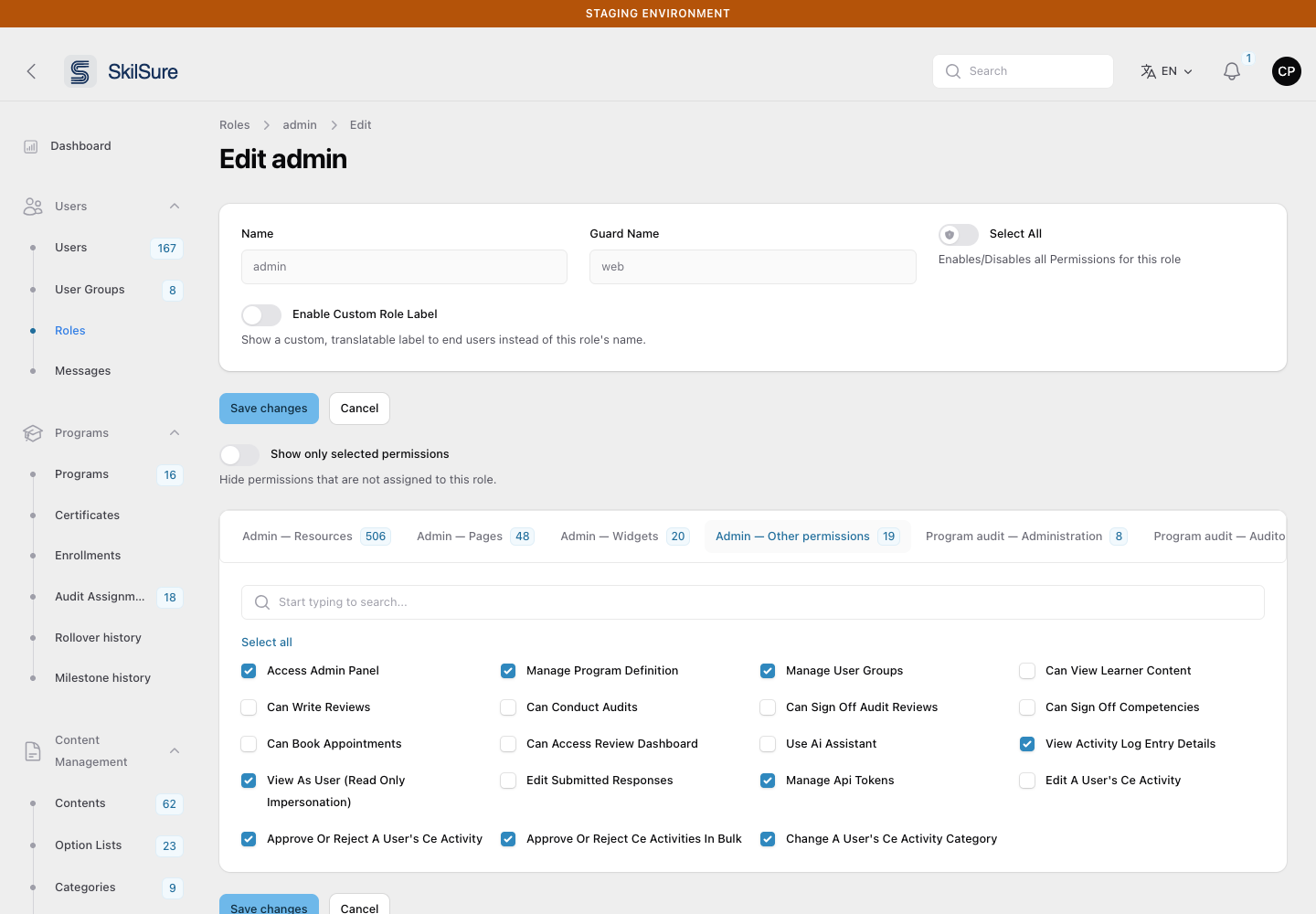Uncheck Access Admin Panel checkbox
This screenshot has height=914, width=1316.
(x=249, y=671)
